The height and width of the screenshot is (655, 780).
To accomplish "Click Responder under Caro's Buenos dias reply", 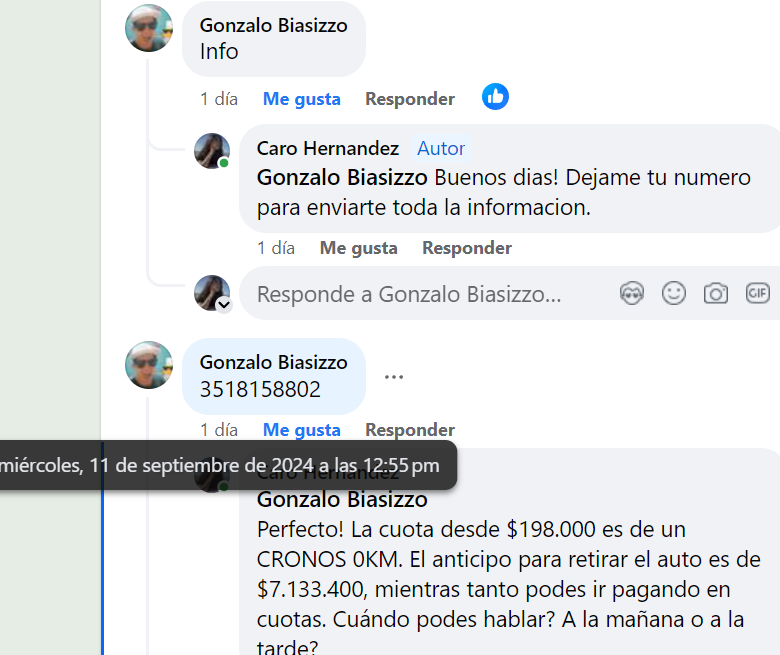I will [466, 248].
